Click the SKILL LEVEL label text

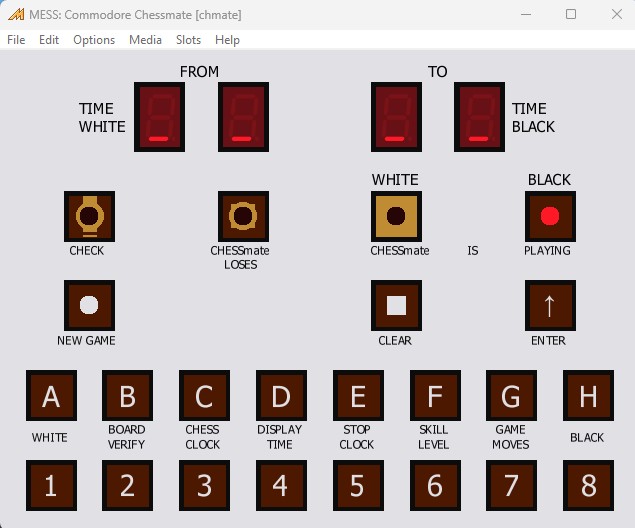pyautogui.click(x=433, y=437)
